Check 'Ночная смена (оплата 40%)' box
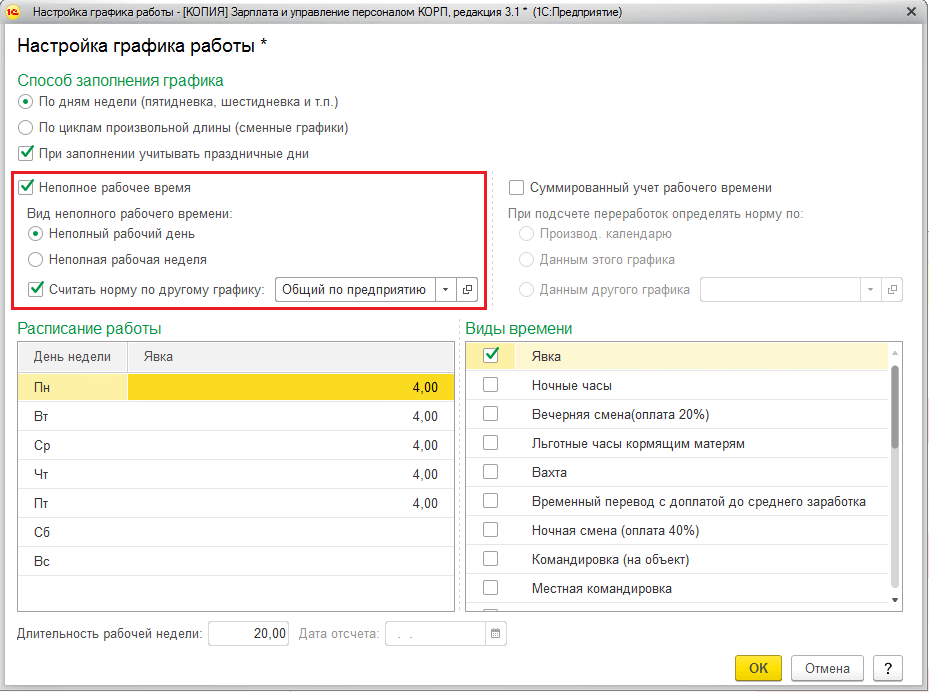Screen dimensions: 929x692 point(491,530)
